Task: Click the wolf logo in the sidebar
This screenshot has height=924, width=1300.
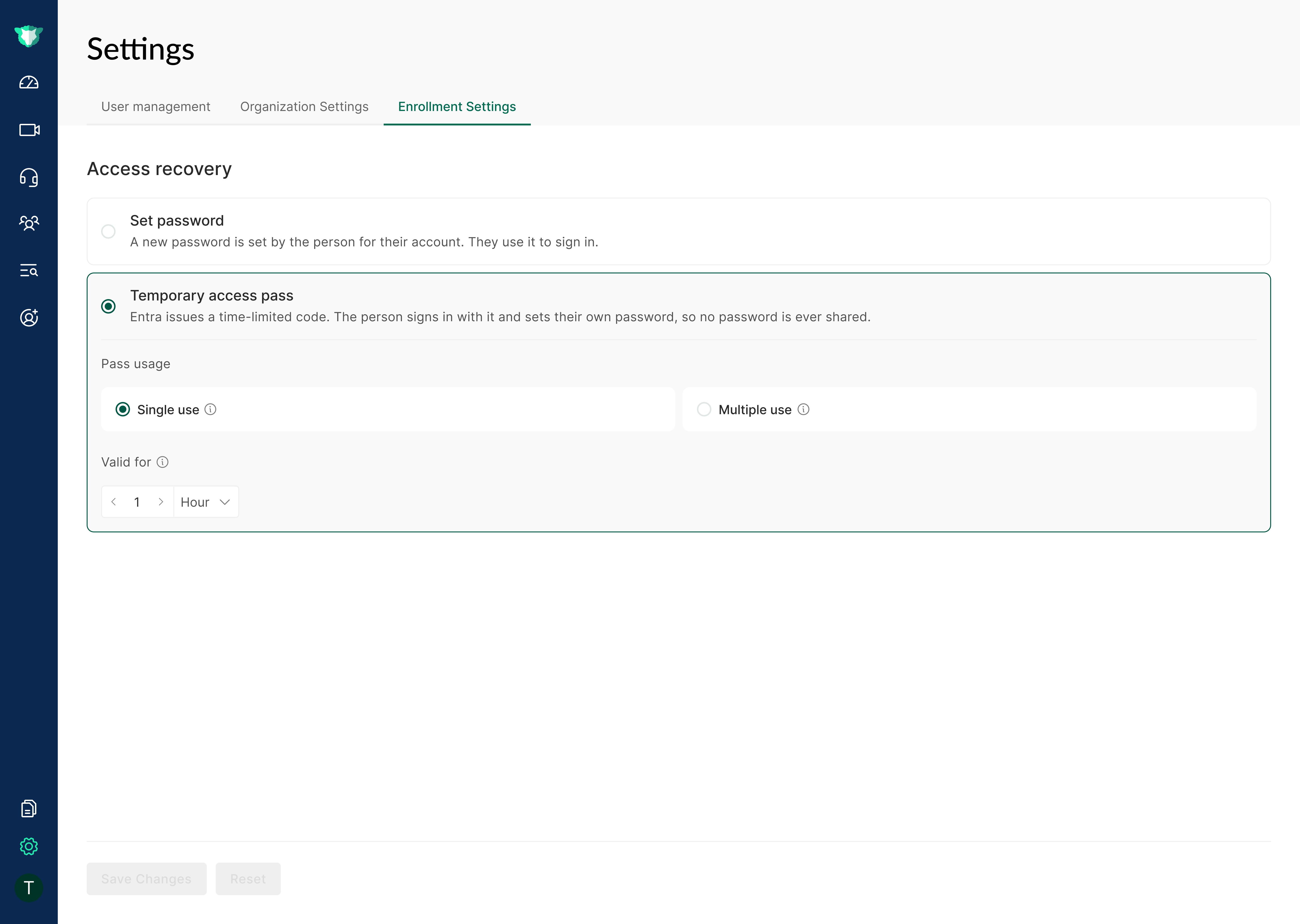Action: point(28,36)
